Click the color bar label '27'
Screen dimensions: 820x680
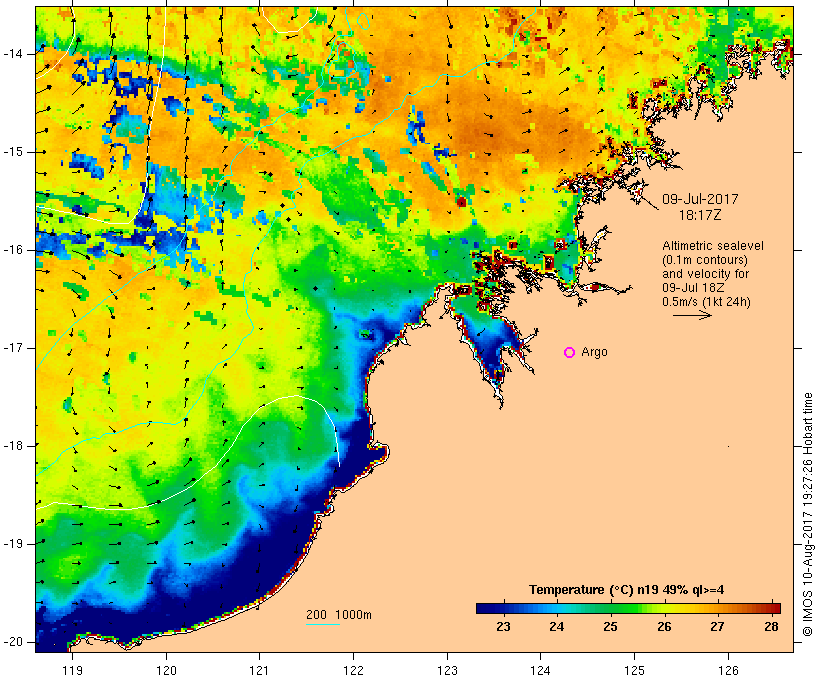718,627
